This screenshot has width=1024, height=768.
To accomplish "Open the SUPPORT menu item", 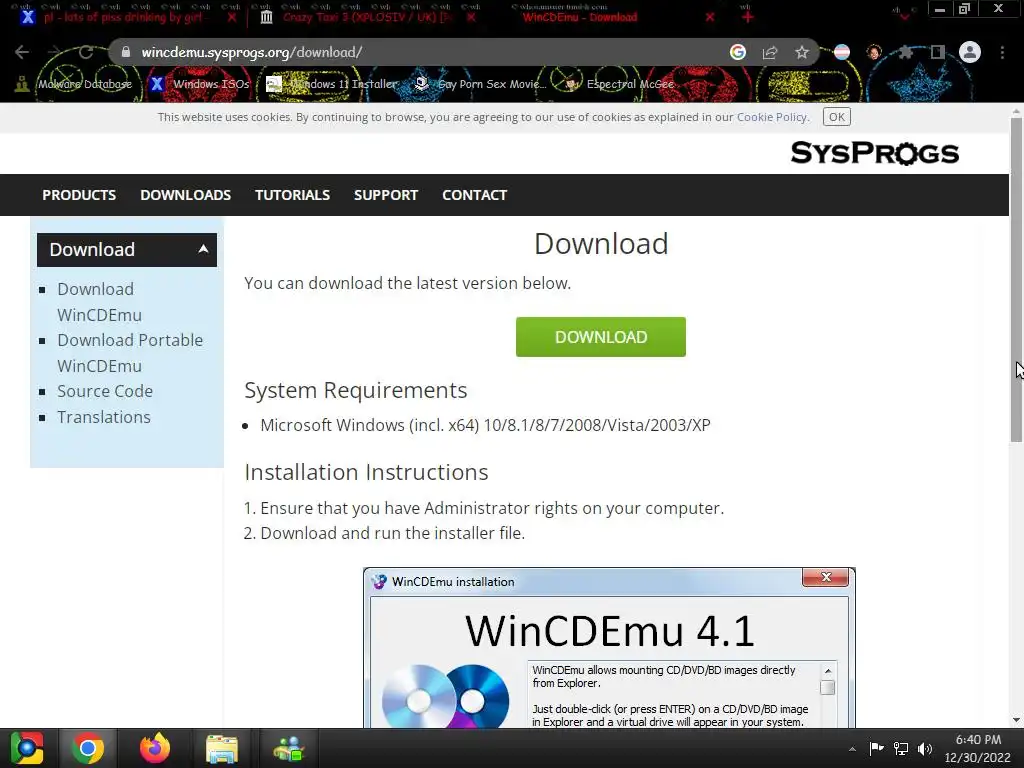I will 386,195.
